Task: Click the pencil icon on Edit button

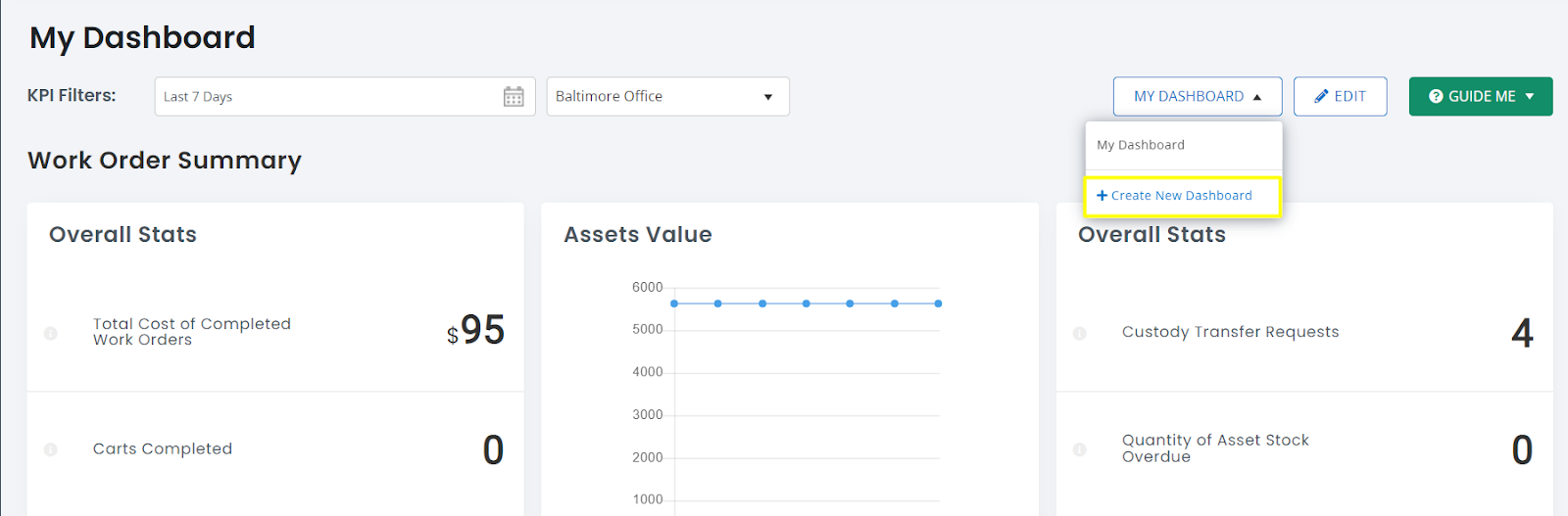Action: tap(1321, 96)
